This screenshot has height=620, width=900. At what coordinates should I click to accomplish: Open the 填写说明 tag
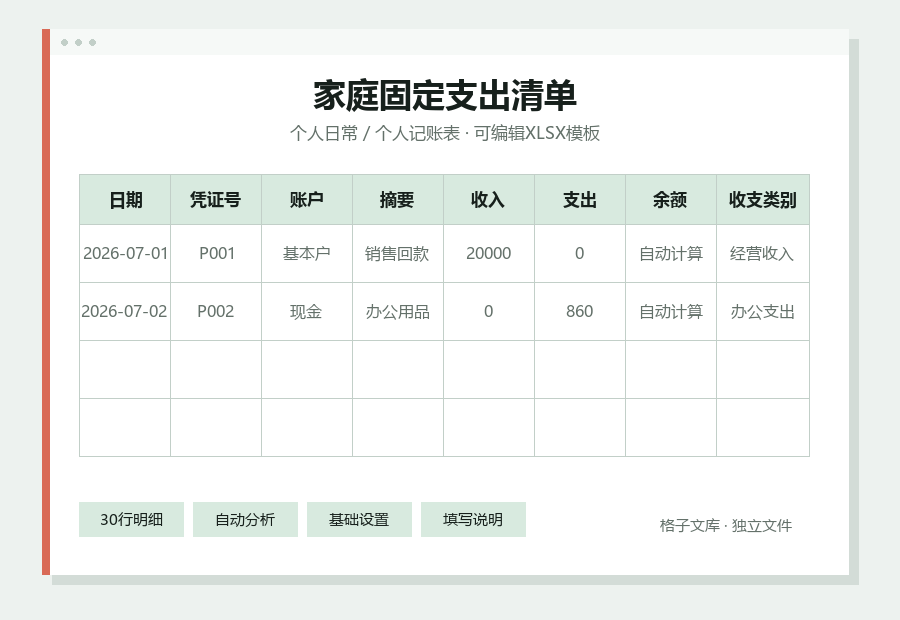(x=473, y=520)
